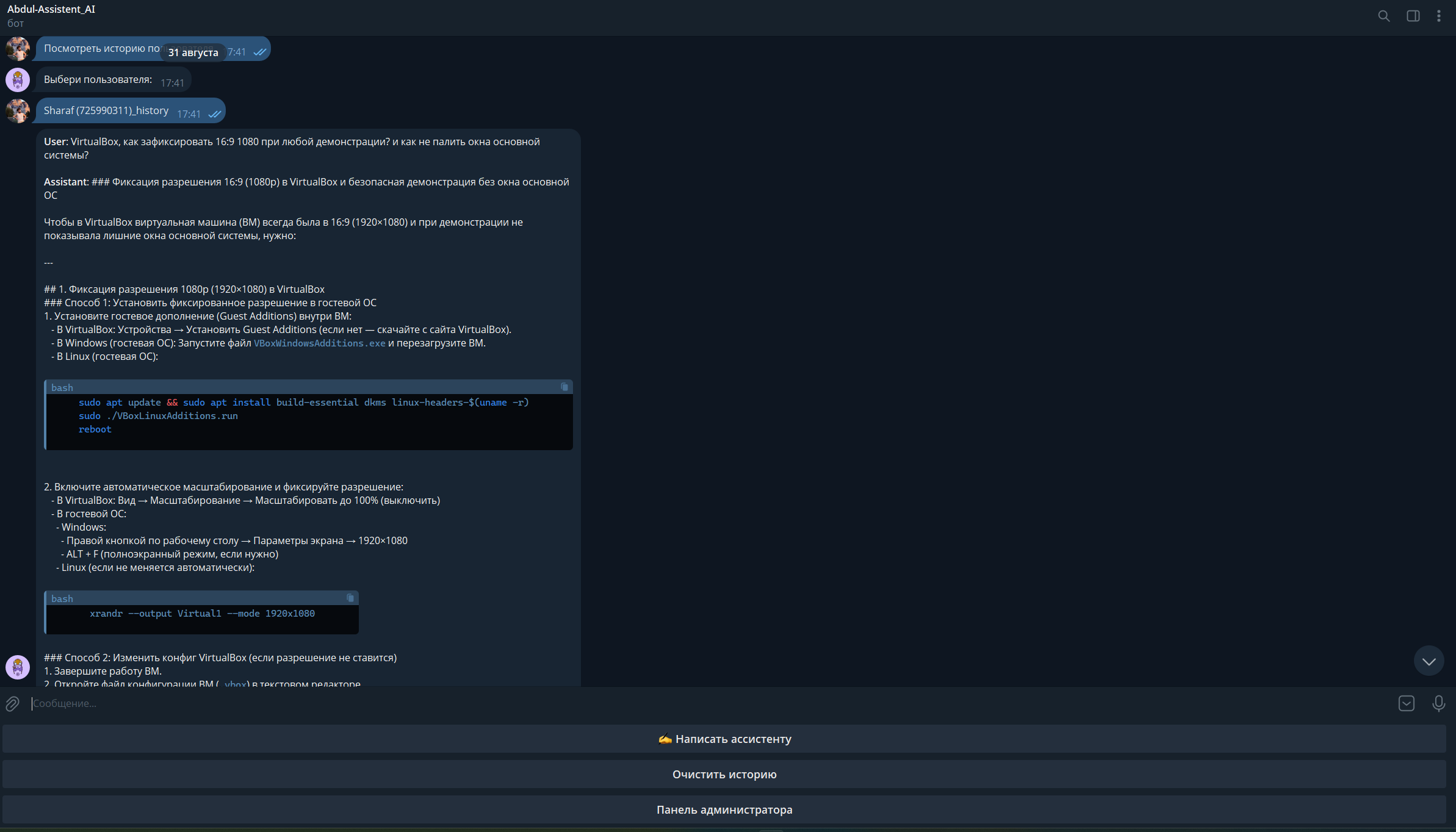Screen dimensions: 1456x832
Task: Toggle the chat sidebar layout view
Action: pyautogui.click(x=1413, y=16)
